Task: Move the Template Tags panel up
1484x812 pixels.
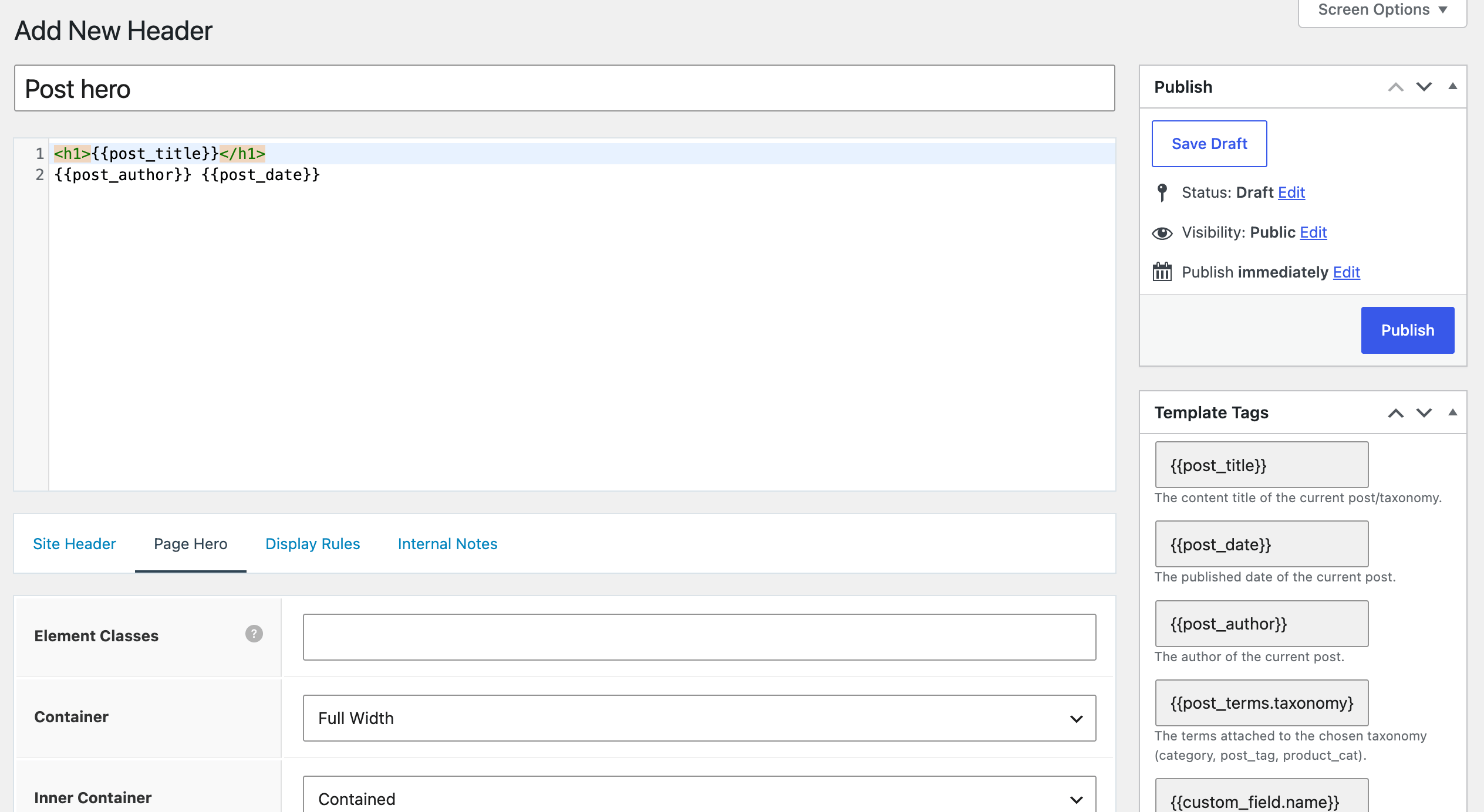Action: [x=1396, y=413]
